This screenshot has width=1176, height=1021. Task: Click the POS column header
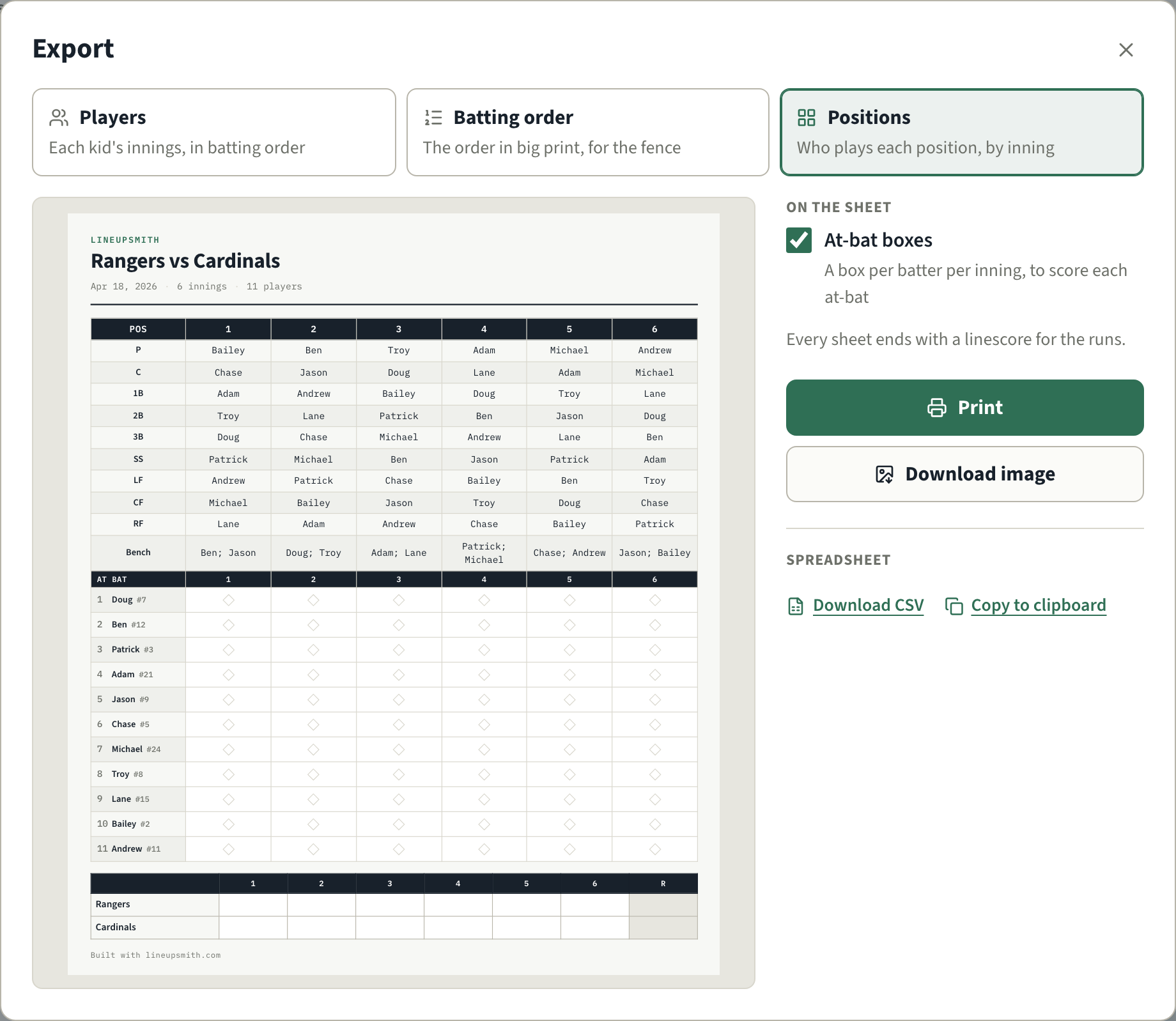138,329
